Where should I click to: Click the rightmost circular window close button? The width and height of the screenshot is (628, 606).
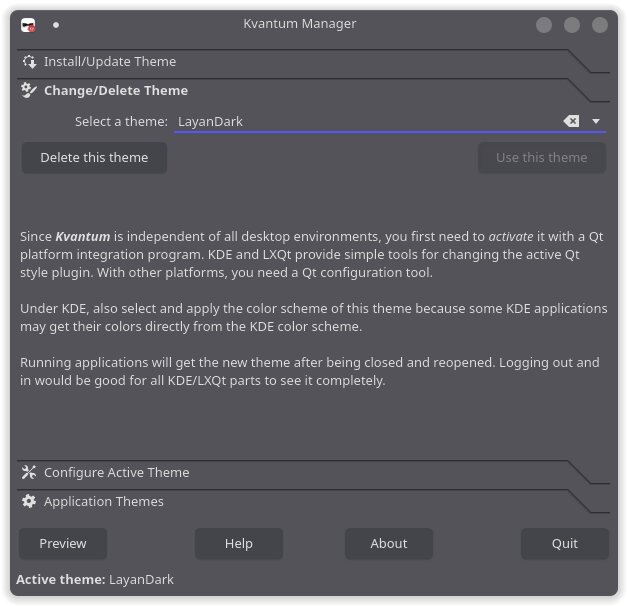pyautogui.click(x=599, y=25)
